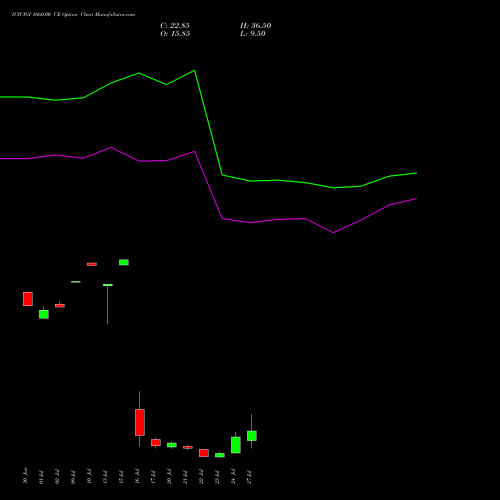The width and height of the screenshot is (500, 500).
Task: Click the red candle above 30 Jun
Action: (28, 299)
